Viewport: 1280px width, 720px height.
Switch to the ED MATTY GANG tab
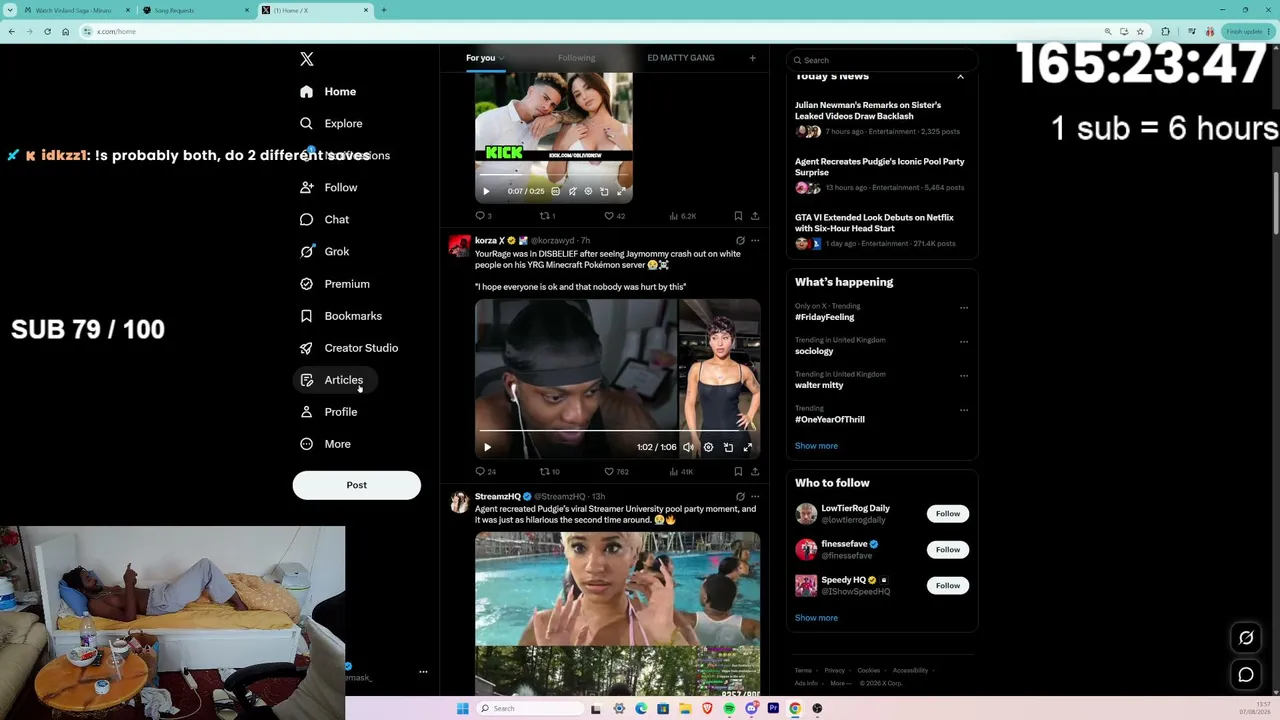click(680, 58)
